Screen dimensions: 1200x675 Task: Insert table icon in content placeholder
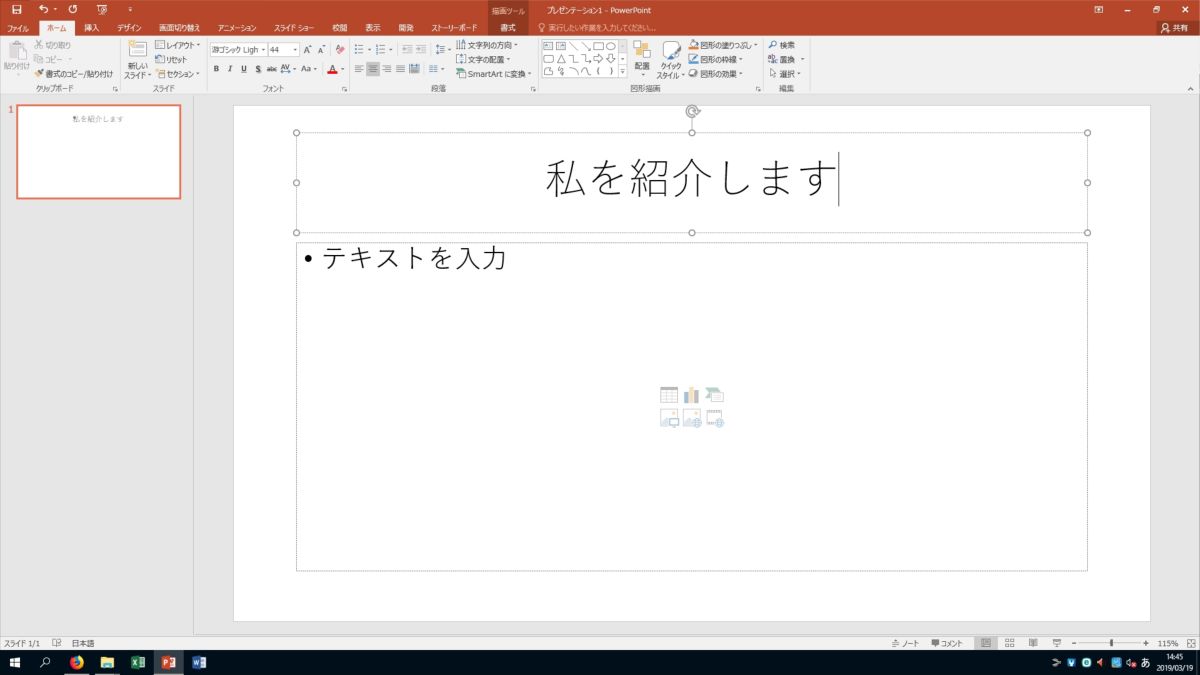pyautogui.click(x=669, y=395)
